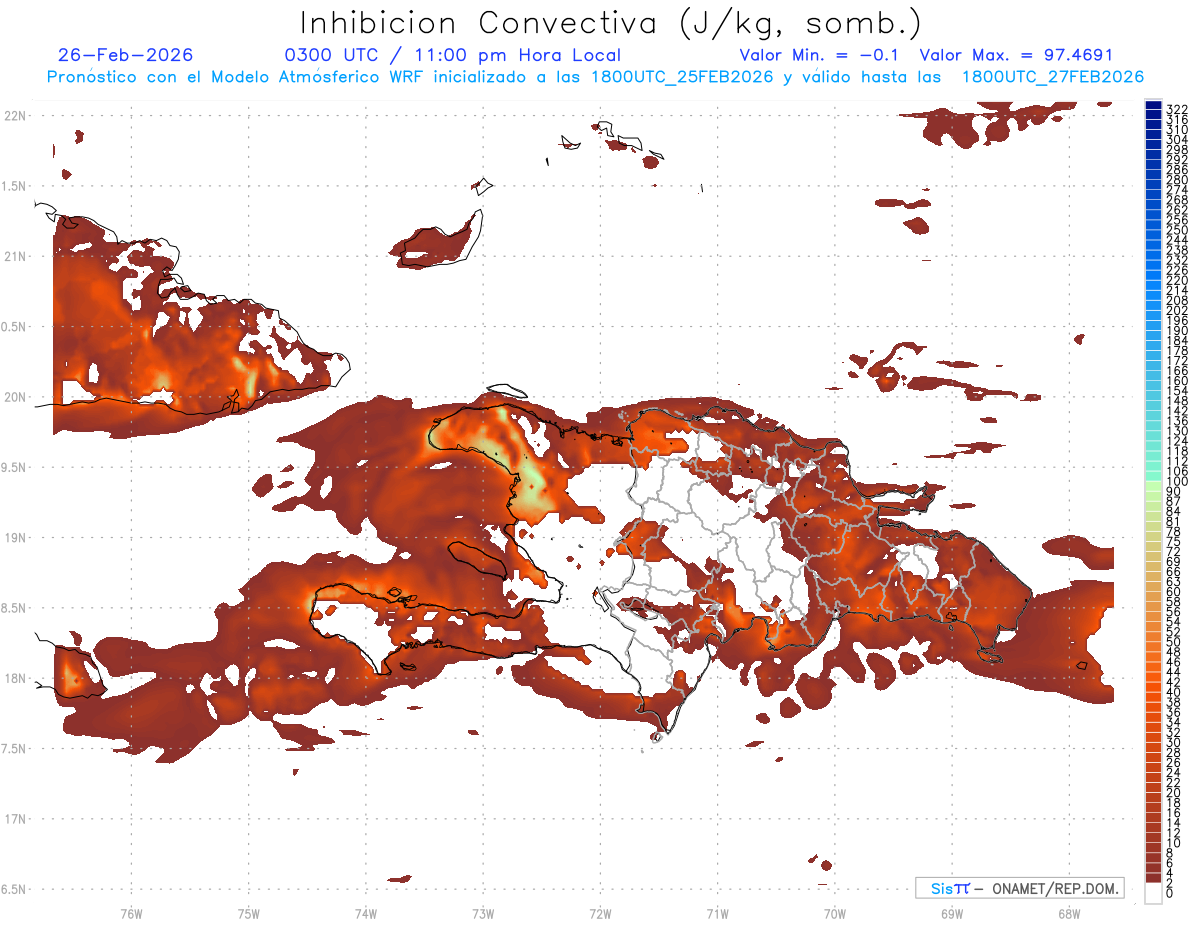Click the '75W' longitude label
This screenshot has width=1200, height=927.
click(249, 913)
